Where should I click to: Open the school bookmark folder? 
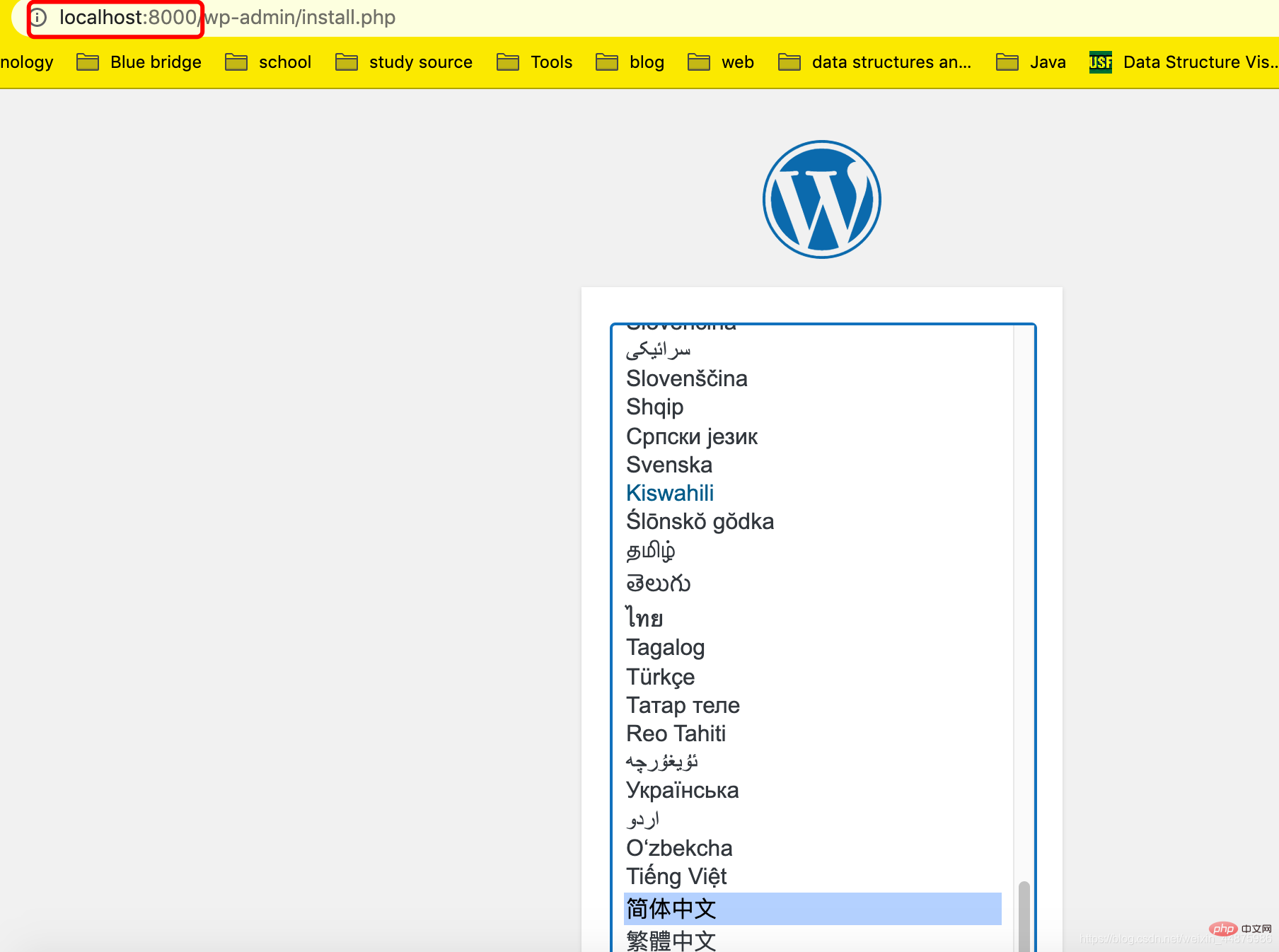click(268, 62)
